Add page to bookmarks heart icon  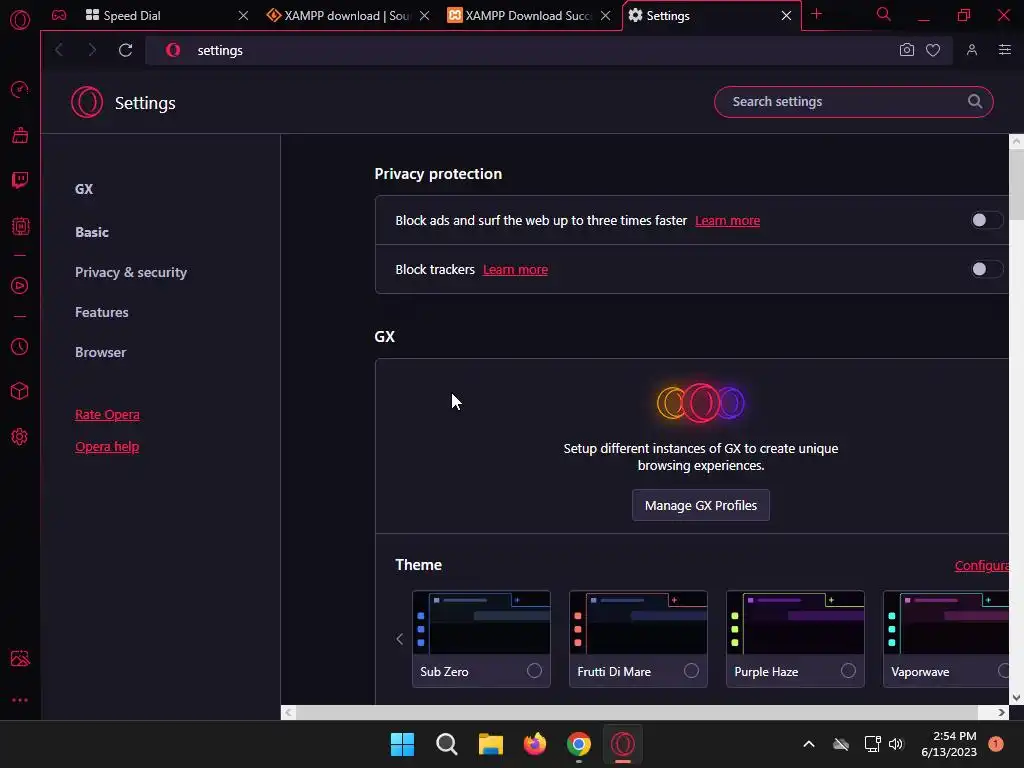click(x=933, y=50)
